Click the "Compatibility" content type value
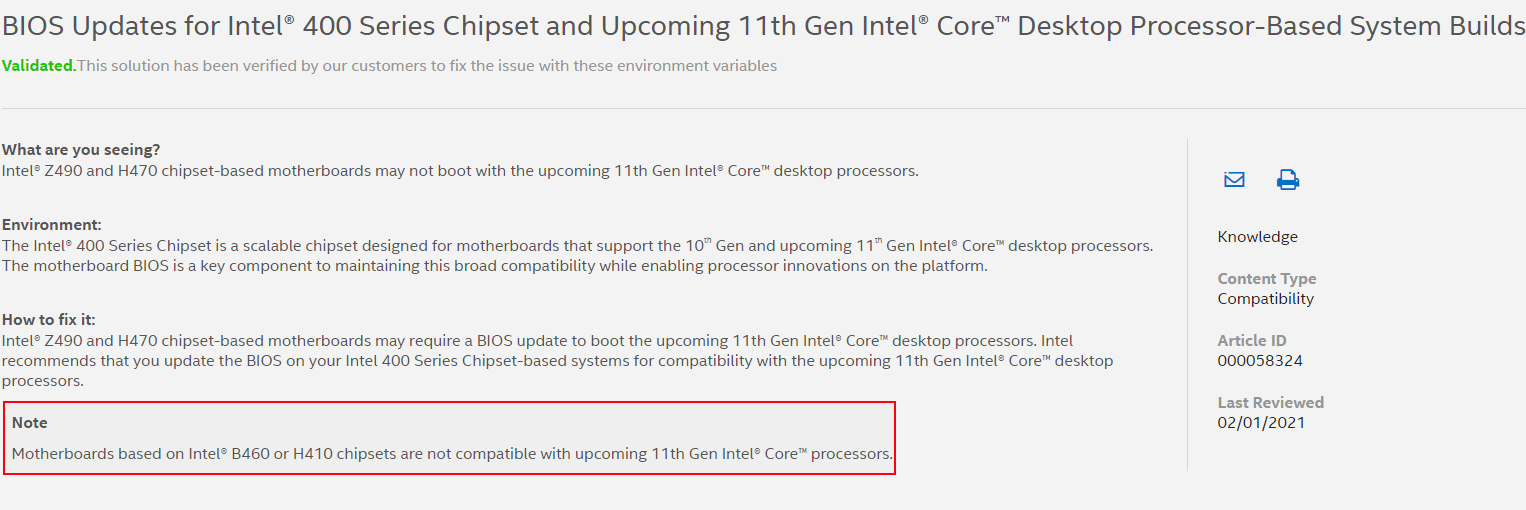Image resolution: width=1526 pixels, height=510 pixels. [1265, 299]
